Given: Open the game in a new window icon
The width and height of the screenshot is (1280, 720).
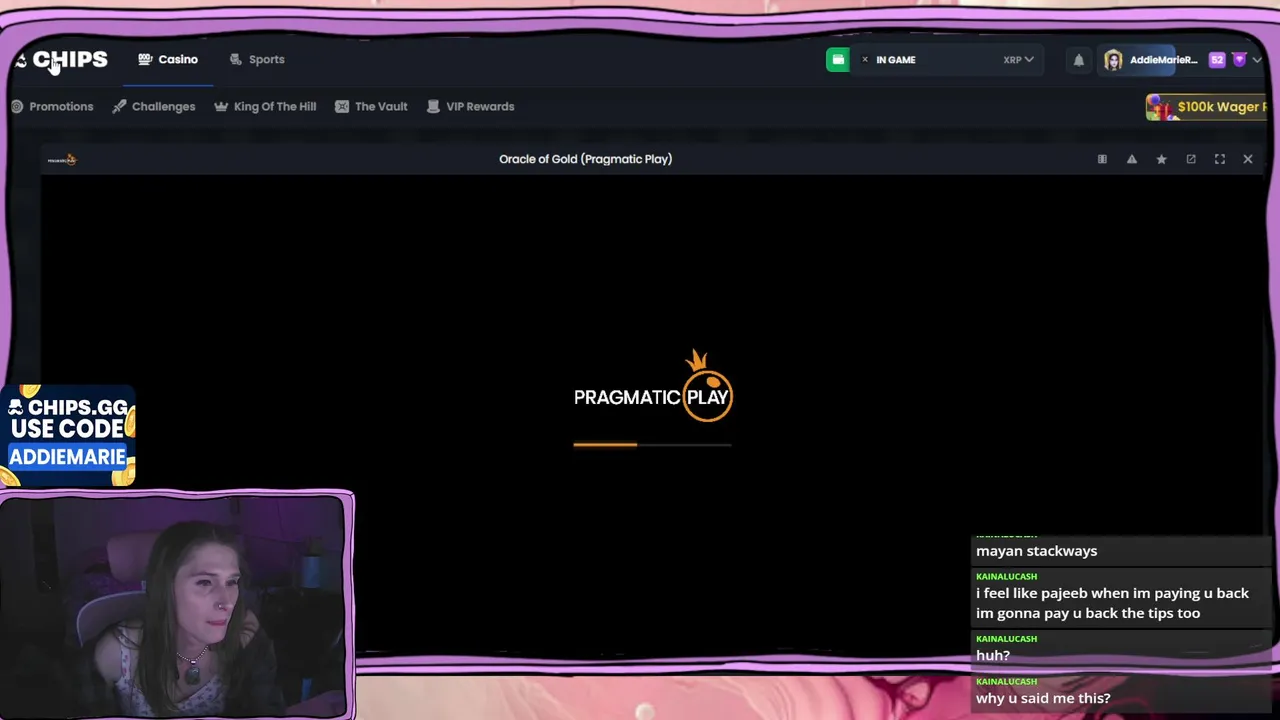Looking at the screenshot, I should click(1191, 159).
